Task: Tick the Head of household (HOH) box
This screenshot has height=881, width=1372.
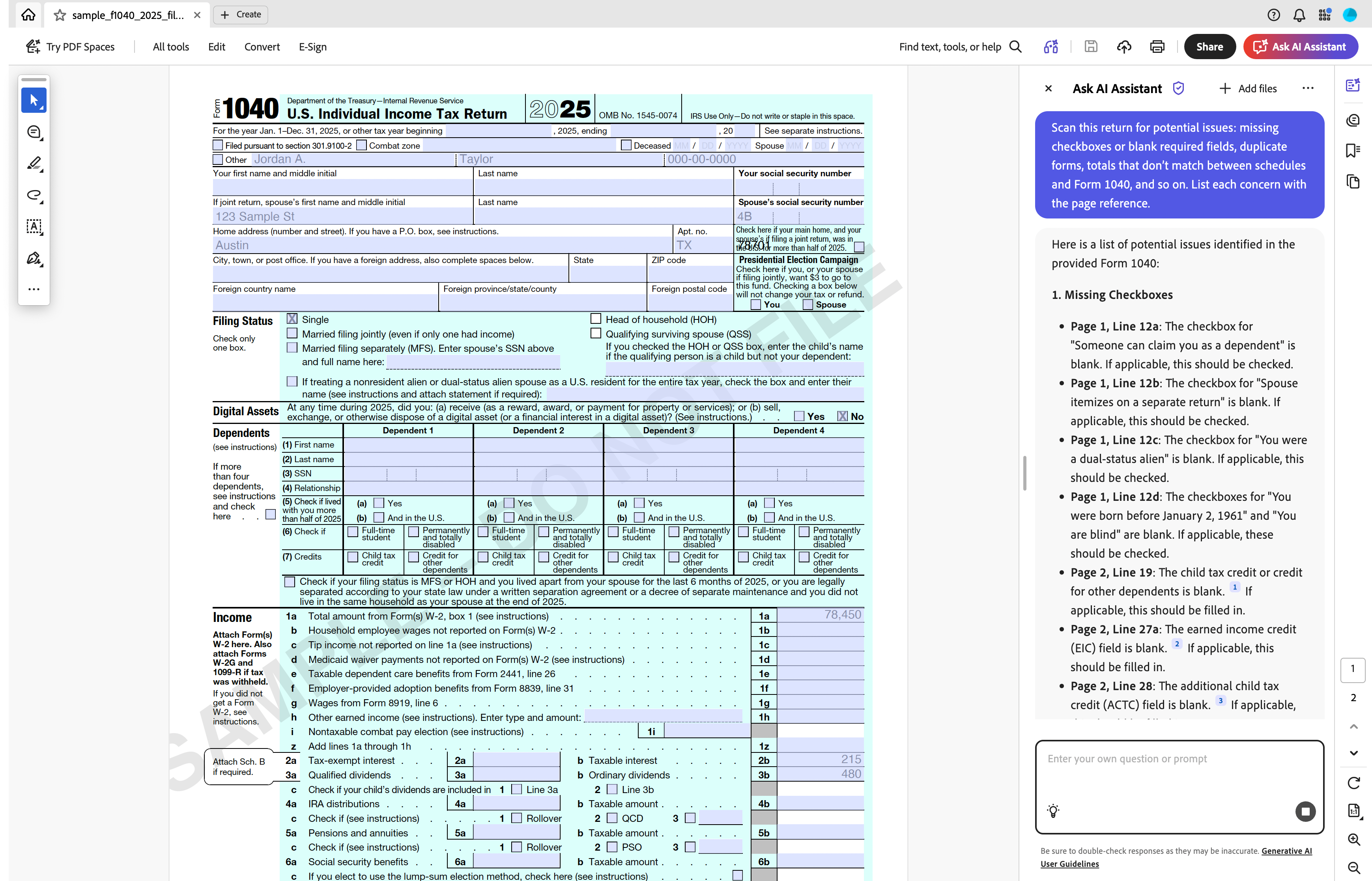Action: 596,319
